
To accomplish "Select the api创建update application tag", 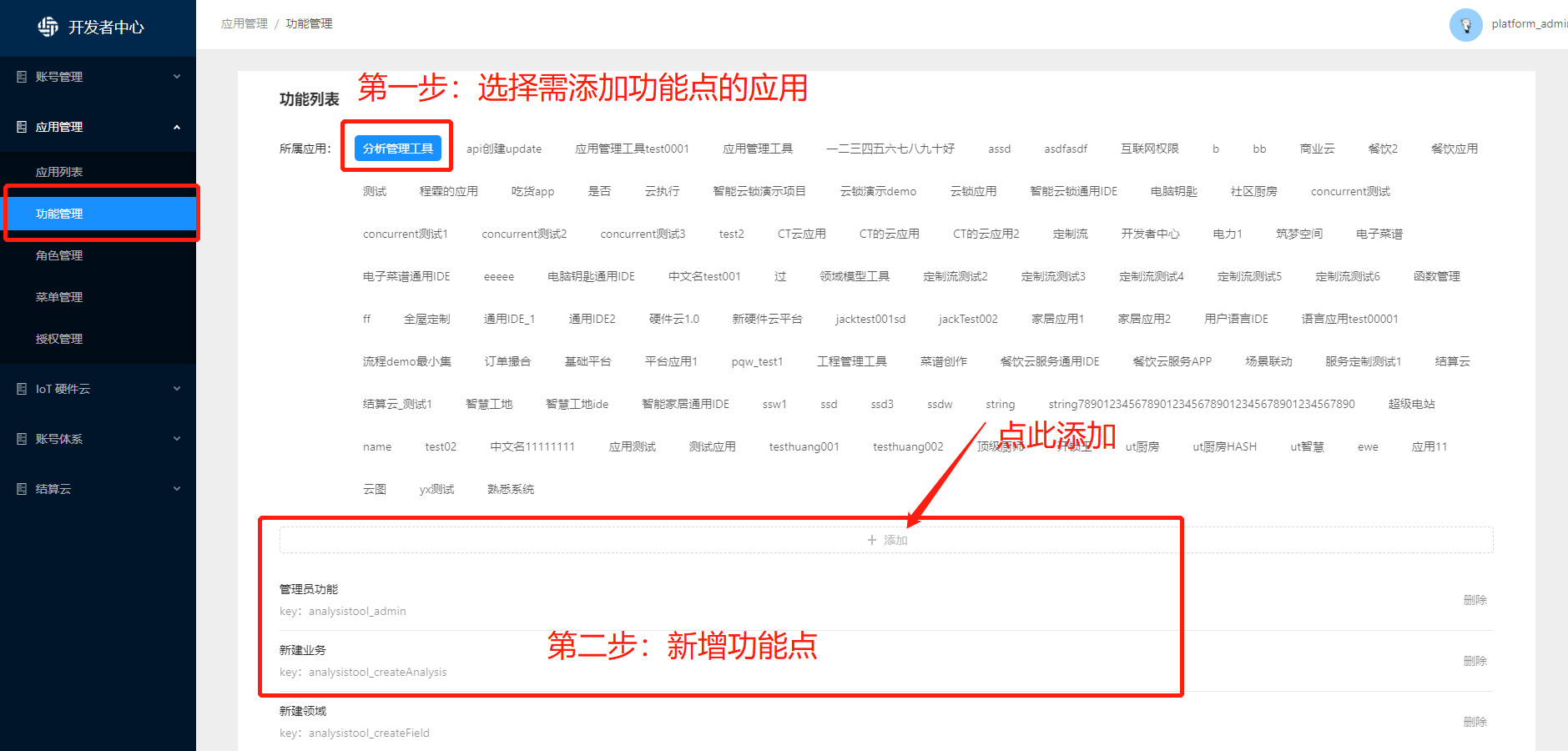I will (504, 149).
